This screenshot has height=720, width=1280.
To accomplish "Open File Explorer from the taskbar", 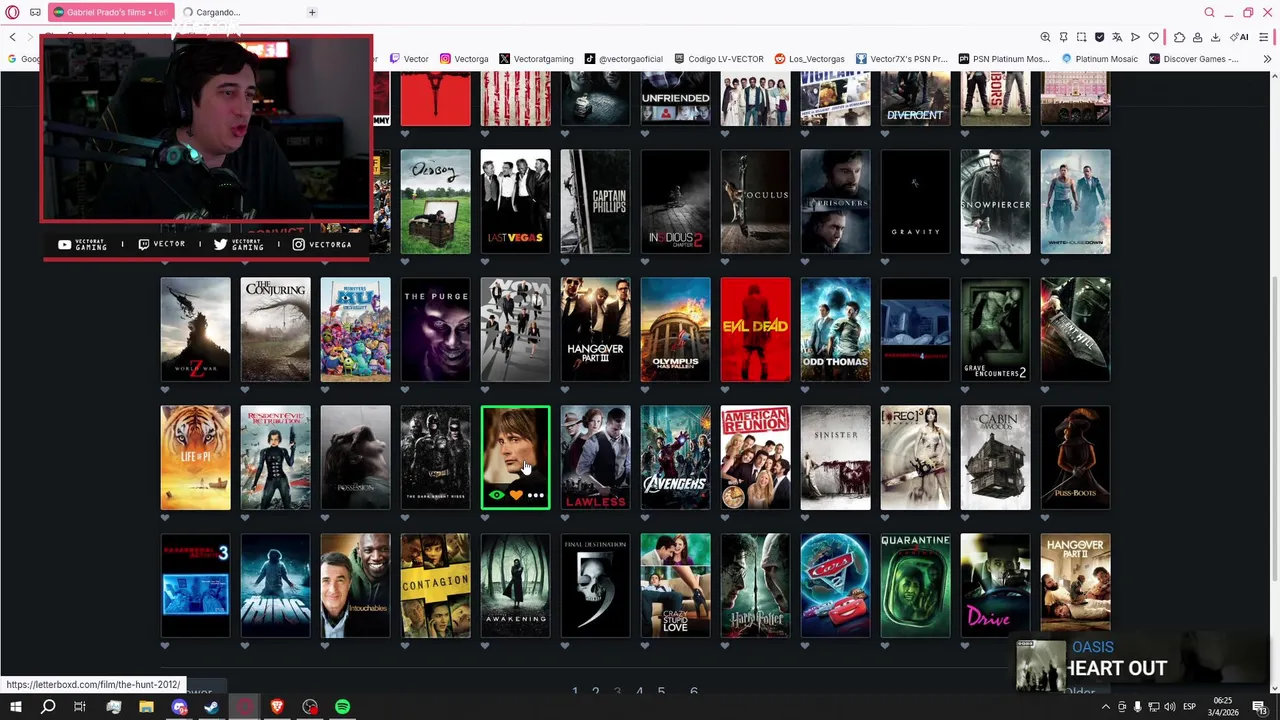I will (x=146, y=707).
